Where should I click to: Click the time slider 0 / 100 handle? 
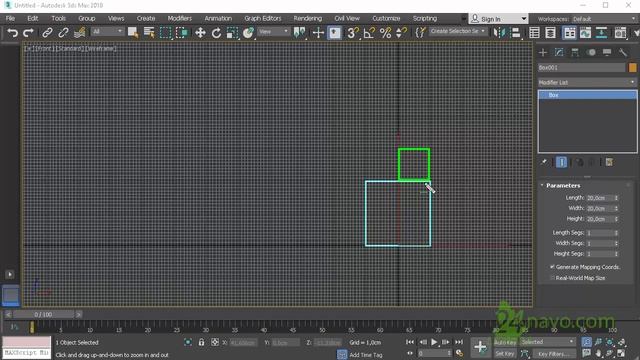(x=43, y=314)
